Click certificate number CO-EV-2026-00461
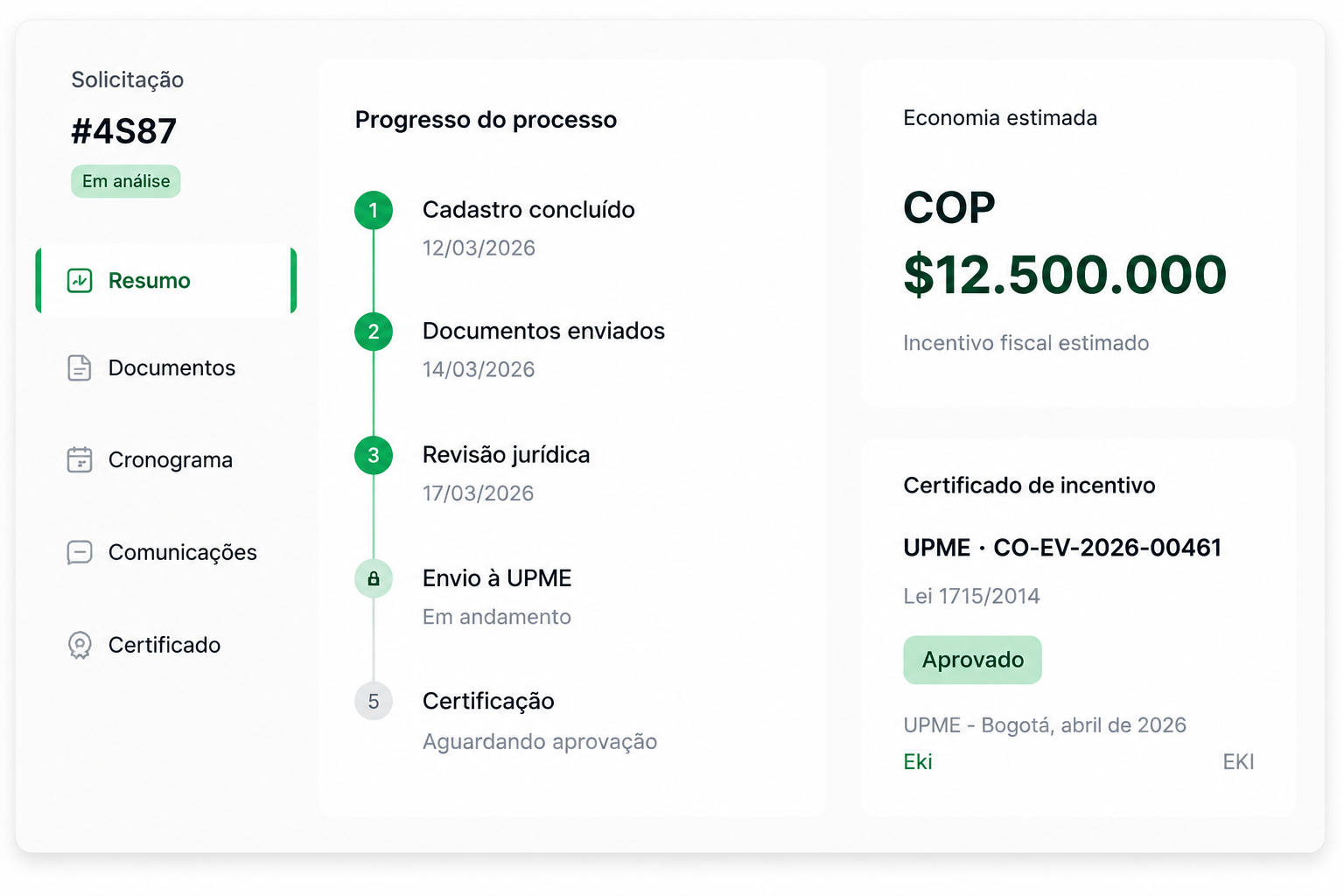1344x896 pixels. 1107,548
